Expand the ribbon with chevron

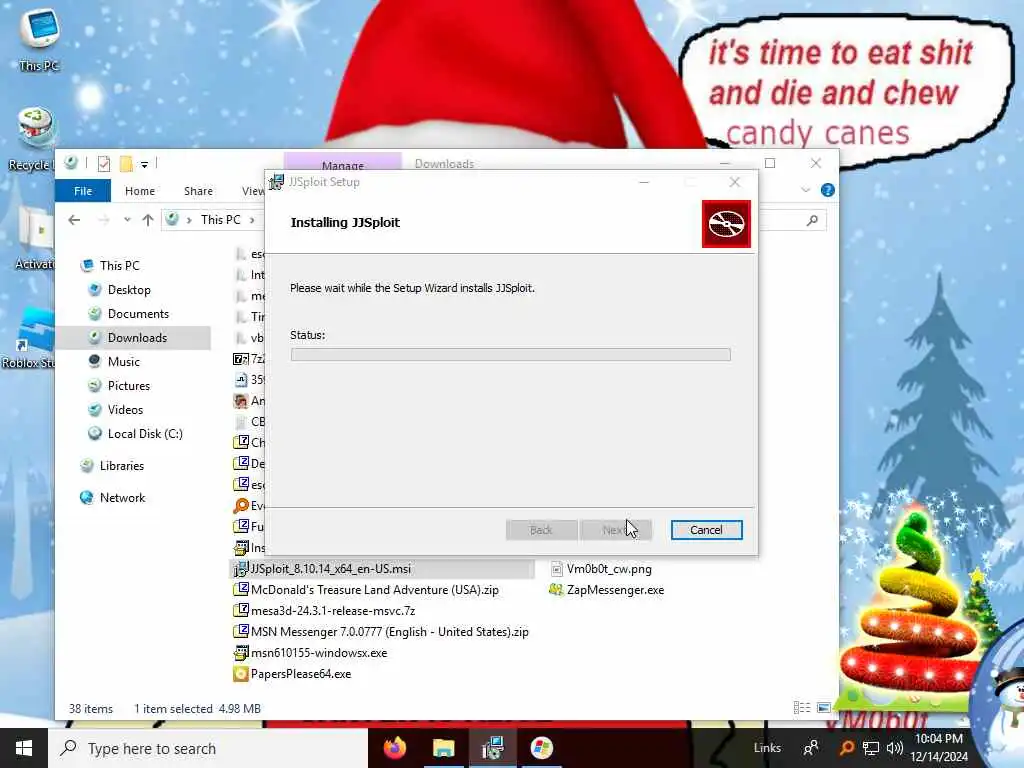tap(805, 190)
